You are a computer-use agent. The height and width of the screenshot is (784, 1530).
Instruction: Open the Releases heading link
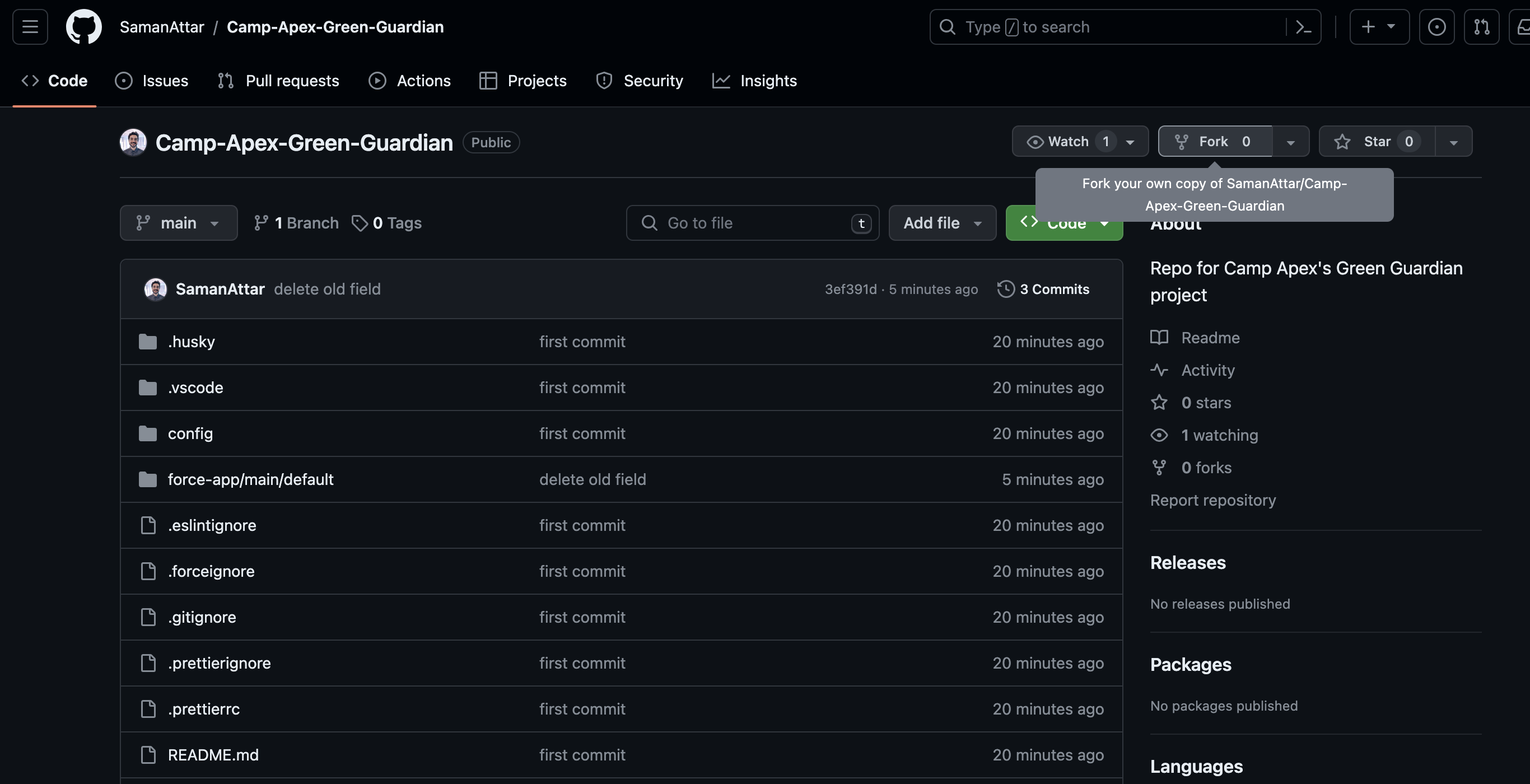[x=1188, y=562]
